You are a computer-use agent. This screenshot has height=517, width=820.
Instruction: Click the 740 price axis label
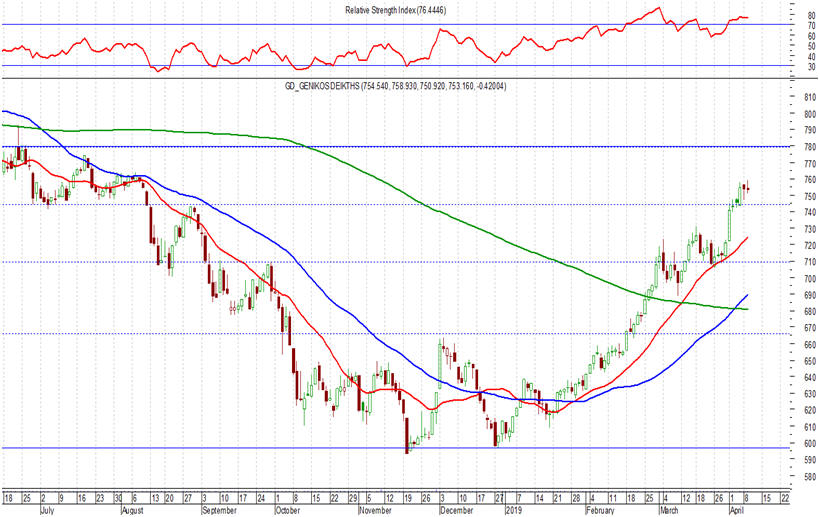click(x=810, y=213)
